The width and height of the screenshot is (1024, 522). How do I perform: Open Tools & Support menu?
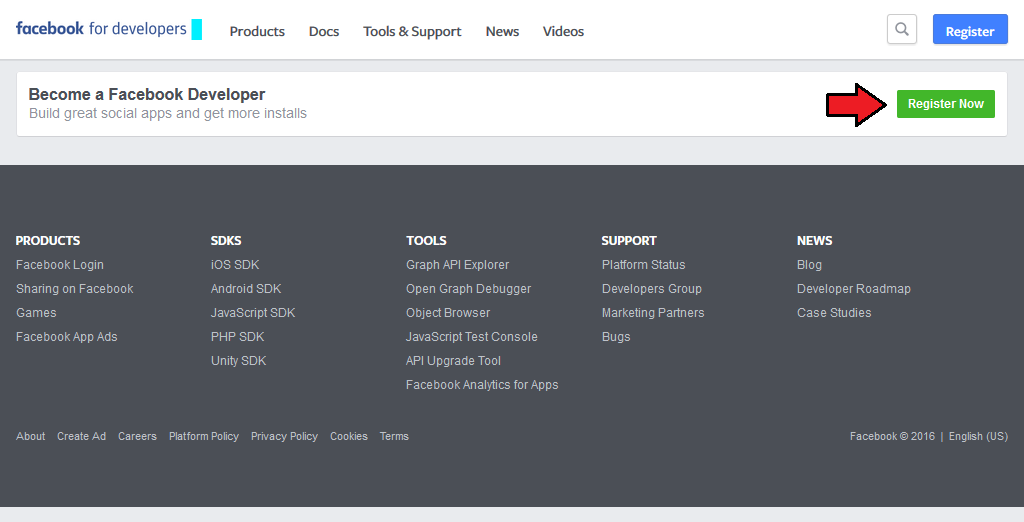click(412, 31)
